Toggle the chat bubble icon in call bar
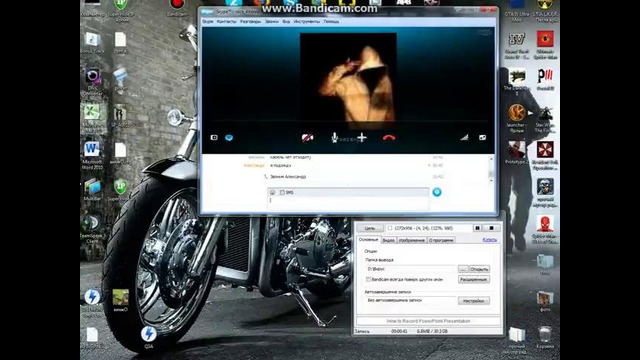This screenshot has height=360, width=640. 229,138
